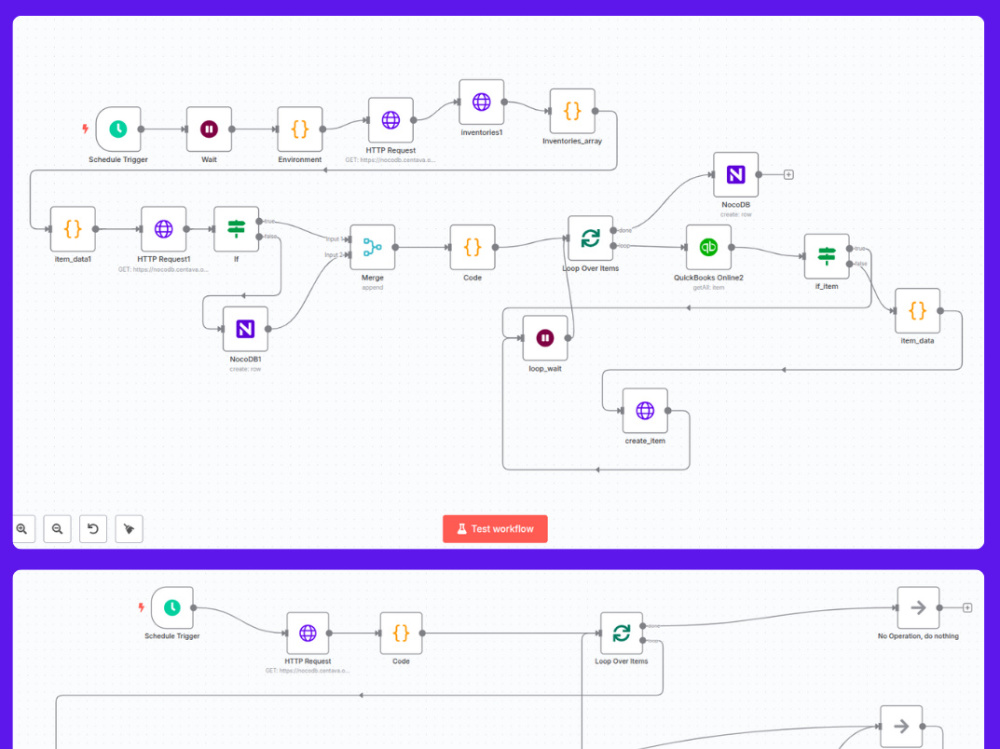The width and height of the screenshot is (1000, 749).
Task: Open the Wait node
Action: tap(209, 129)
